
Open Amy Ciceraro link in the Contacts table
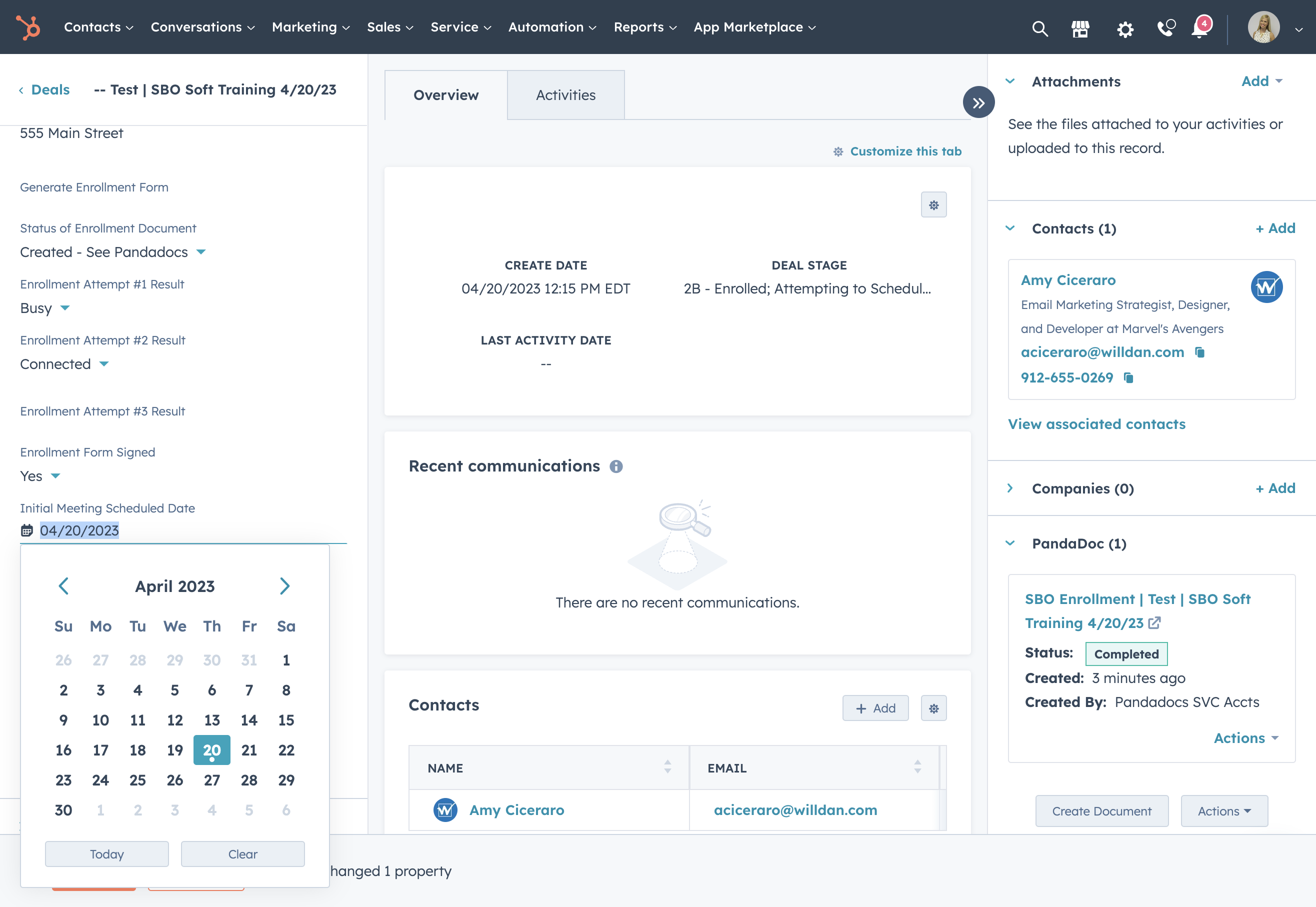point(516,810)
